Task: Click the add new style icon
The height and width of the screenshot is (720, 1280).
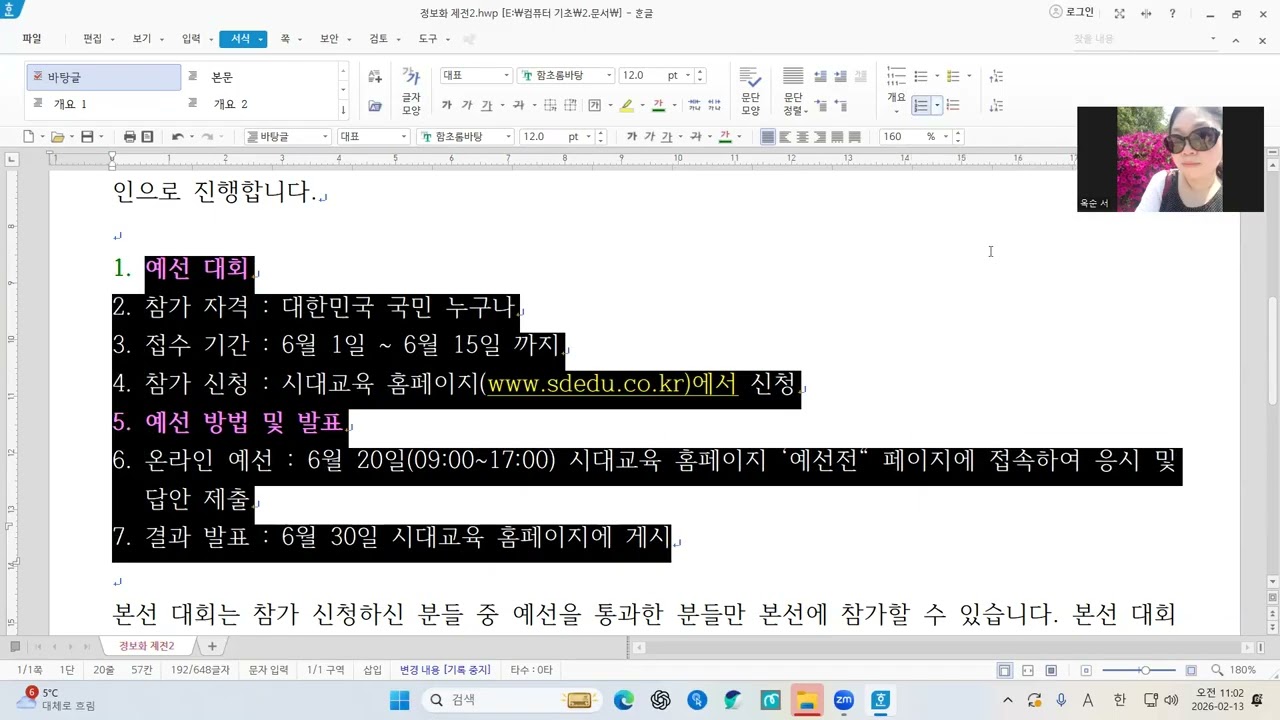Action: [x=375, y=76]
